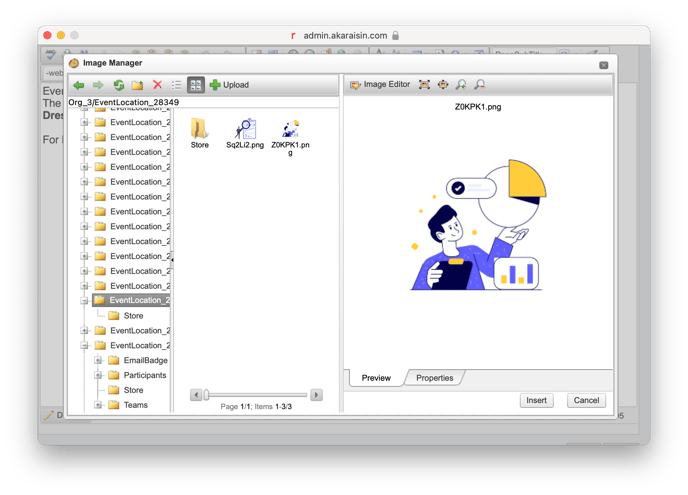
Task: Switch to the Preview tab
Action: click(376, 378)
